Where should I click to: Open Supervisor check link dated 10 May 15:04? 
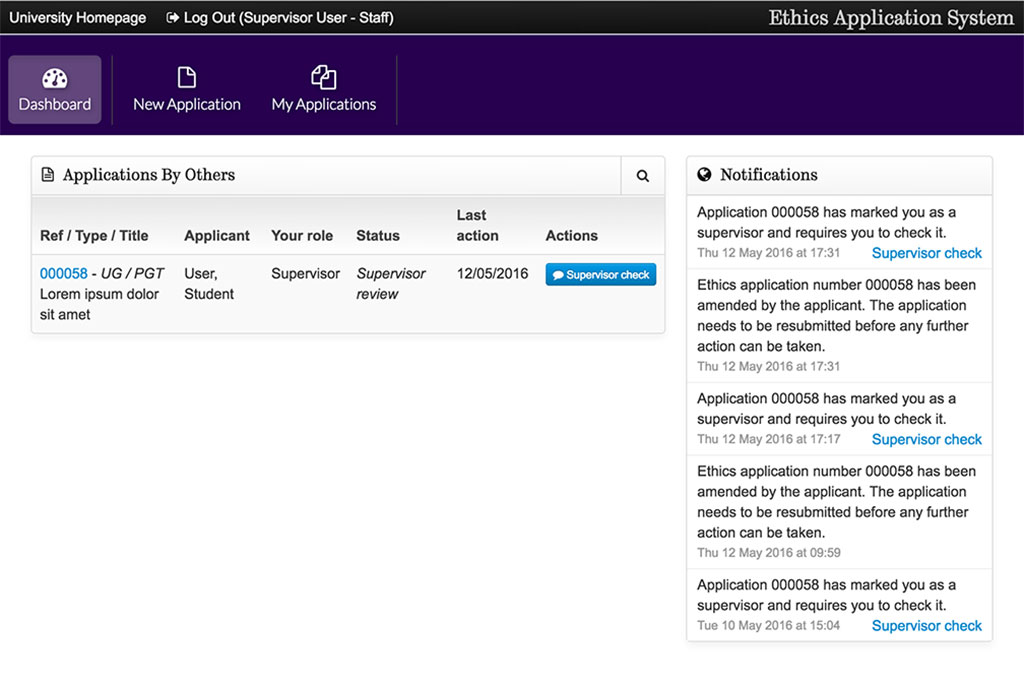(x=927, y=626)
